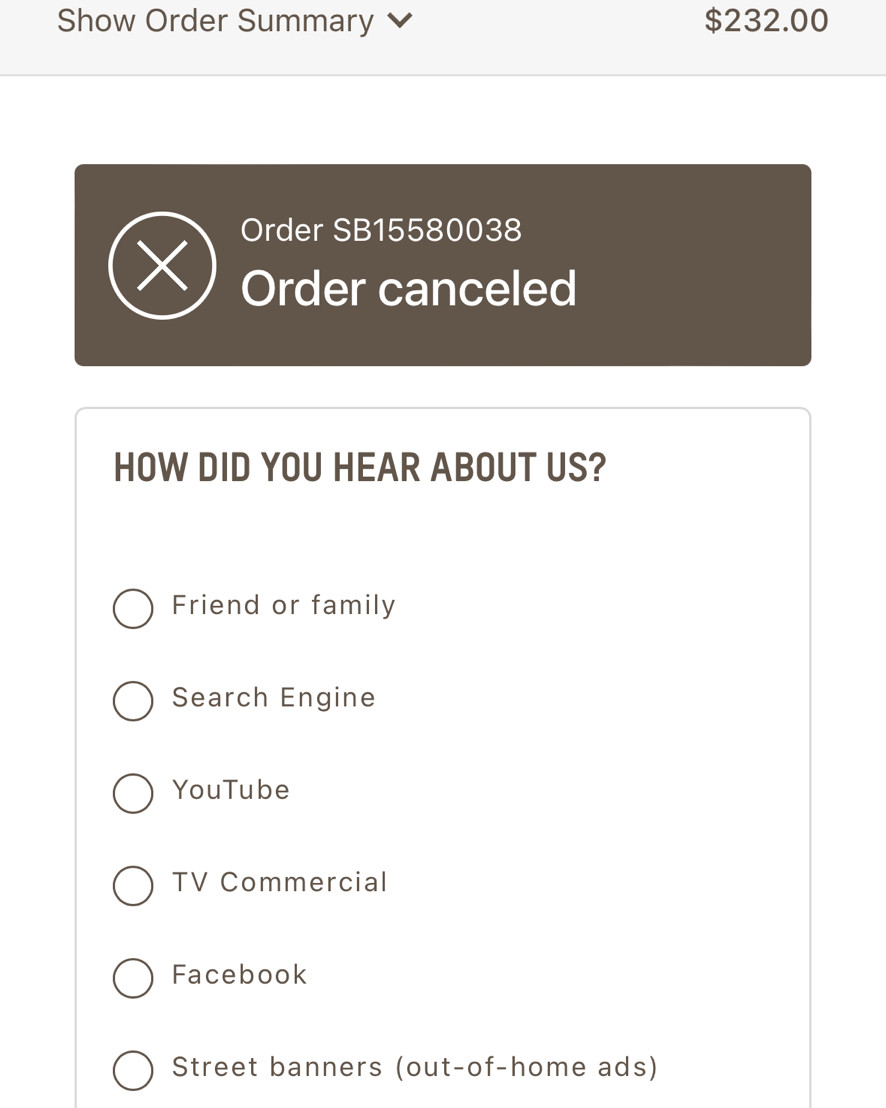Click the 'Street banners (out-of-home ads)' label
The height and width of the screenshot is (1108, 886).
[x=415, y=1067]
